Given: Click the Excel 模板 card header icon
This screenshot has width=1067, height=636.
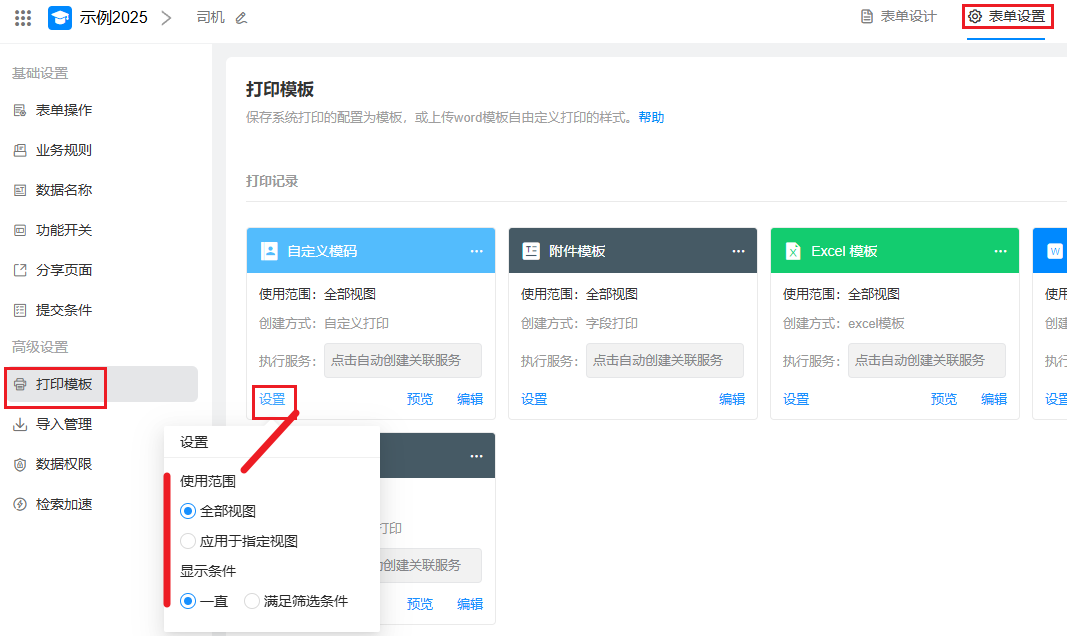Looking at the screenshot, I should point(793,251).
